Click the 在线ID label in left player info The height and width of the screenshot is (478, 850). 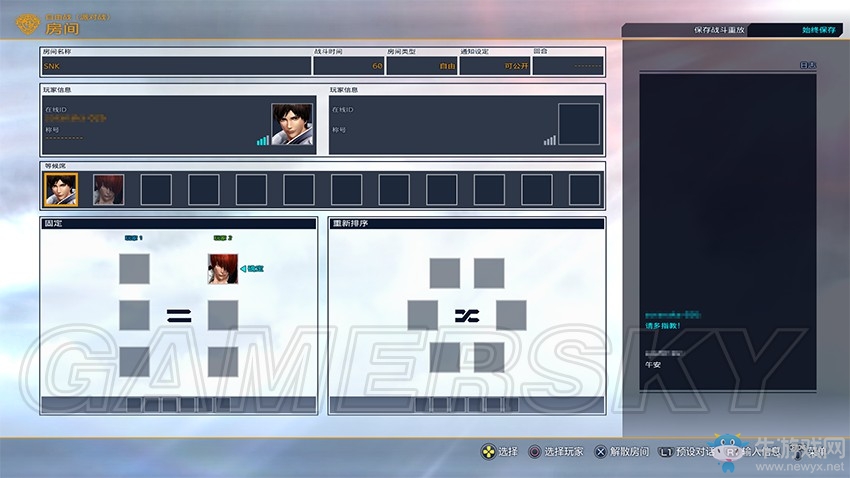(x=56, y=109)
